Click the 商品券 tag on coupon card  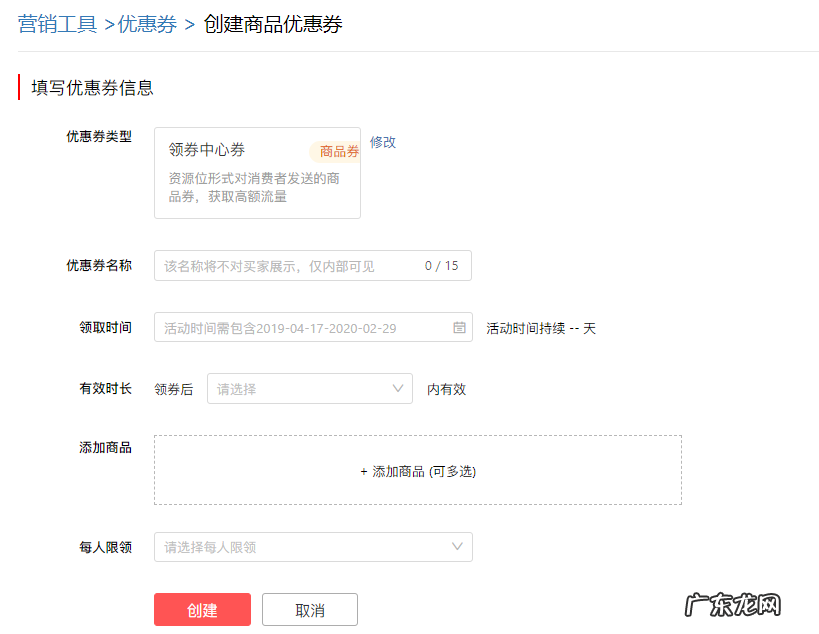pos(338,151)
